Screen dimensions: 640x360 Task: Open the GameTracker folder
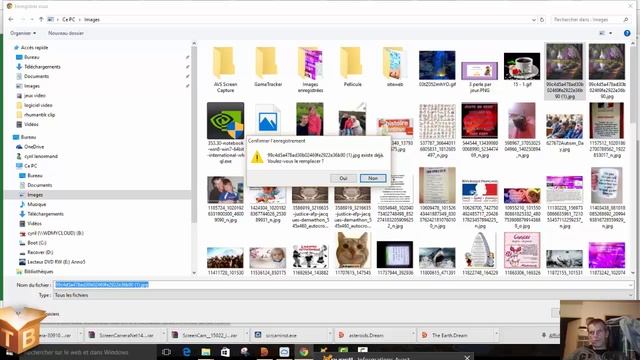pyautogui.click(x=268, y=67)
